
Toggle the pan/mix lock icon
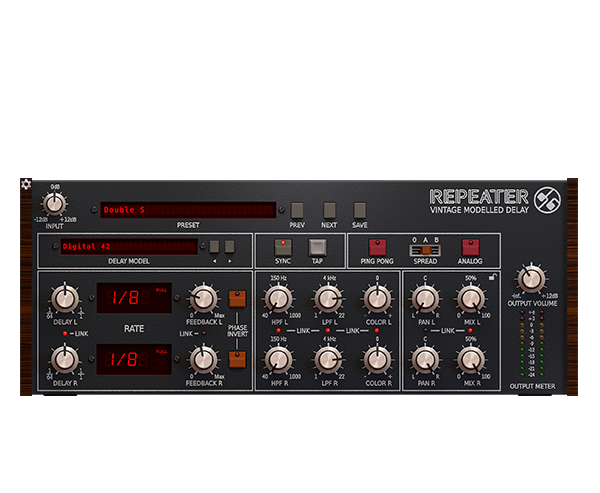point(493,277)
